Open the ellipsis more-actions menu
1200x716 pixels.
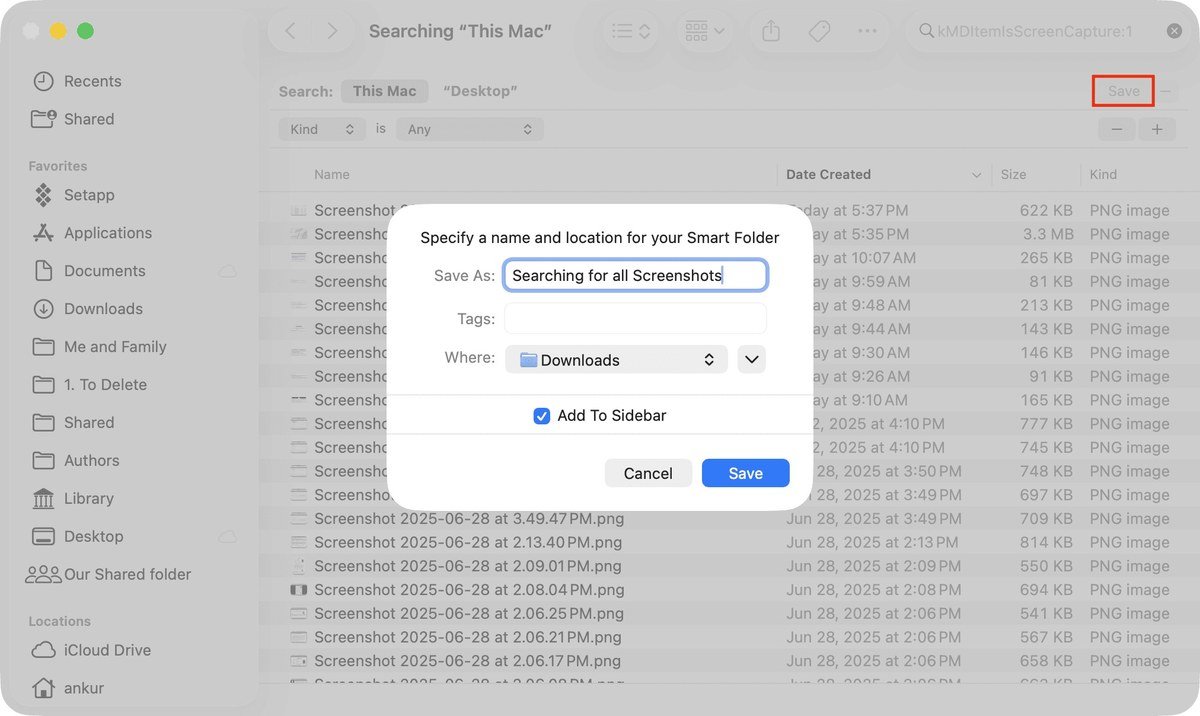867,31
